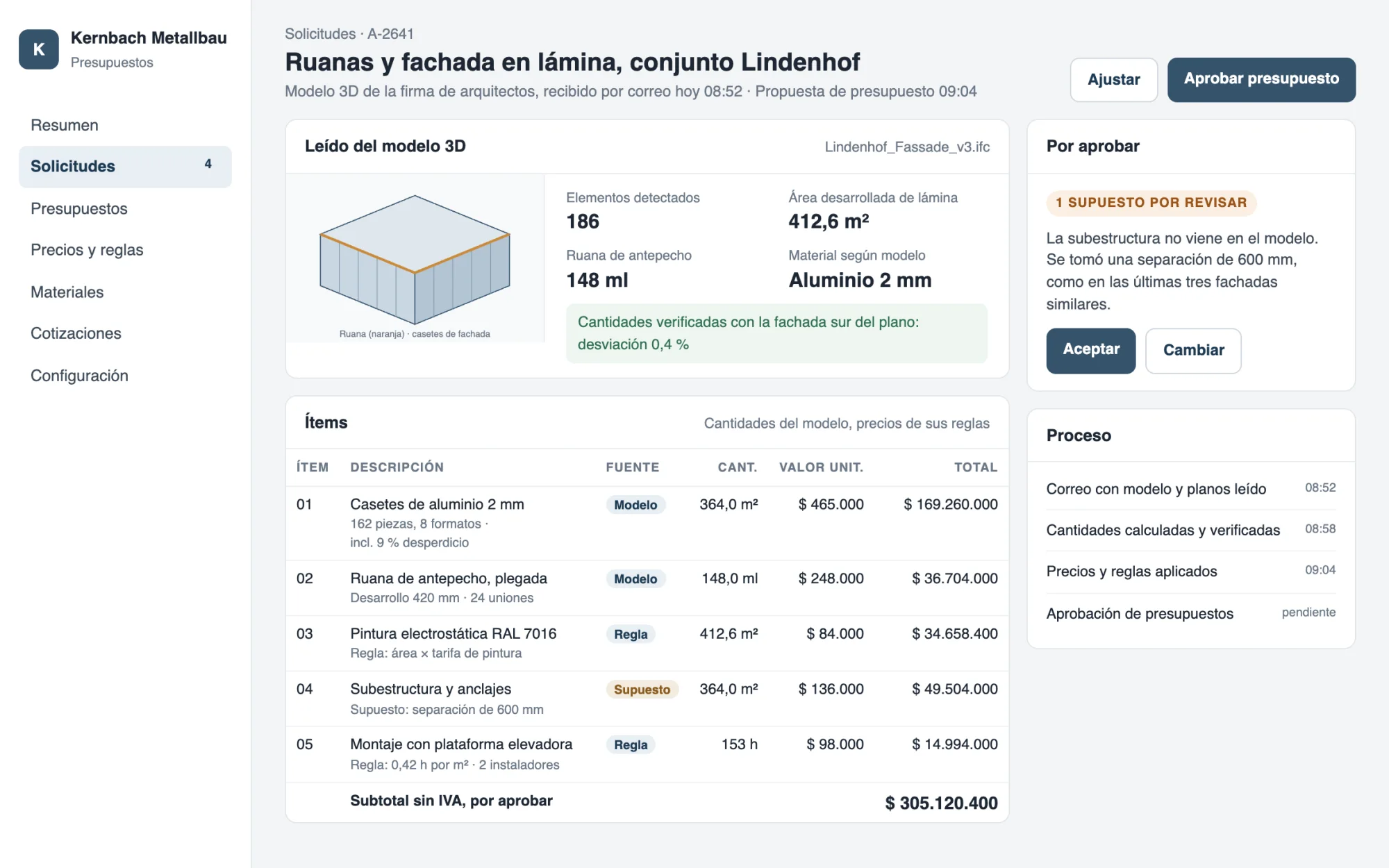Navigate to Cotizaciones
Image resolution: width=1389 pixels, height=868 pixels.
125,333
